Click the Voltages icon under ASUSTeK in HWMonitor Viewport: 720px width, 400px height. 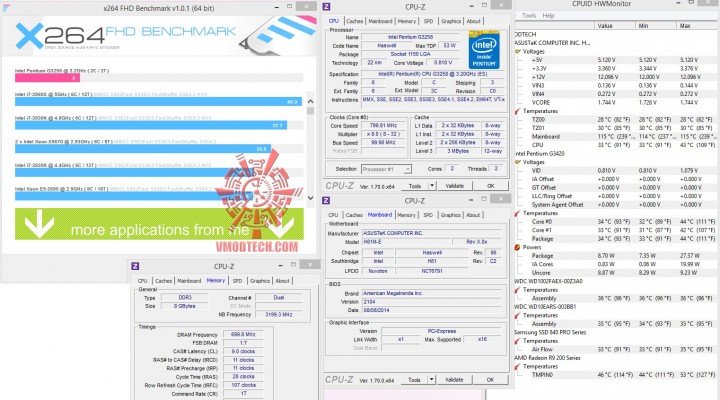(518, 51)
